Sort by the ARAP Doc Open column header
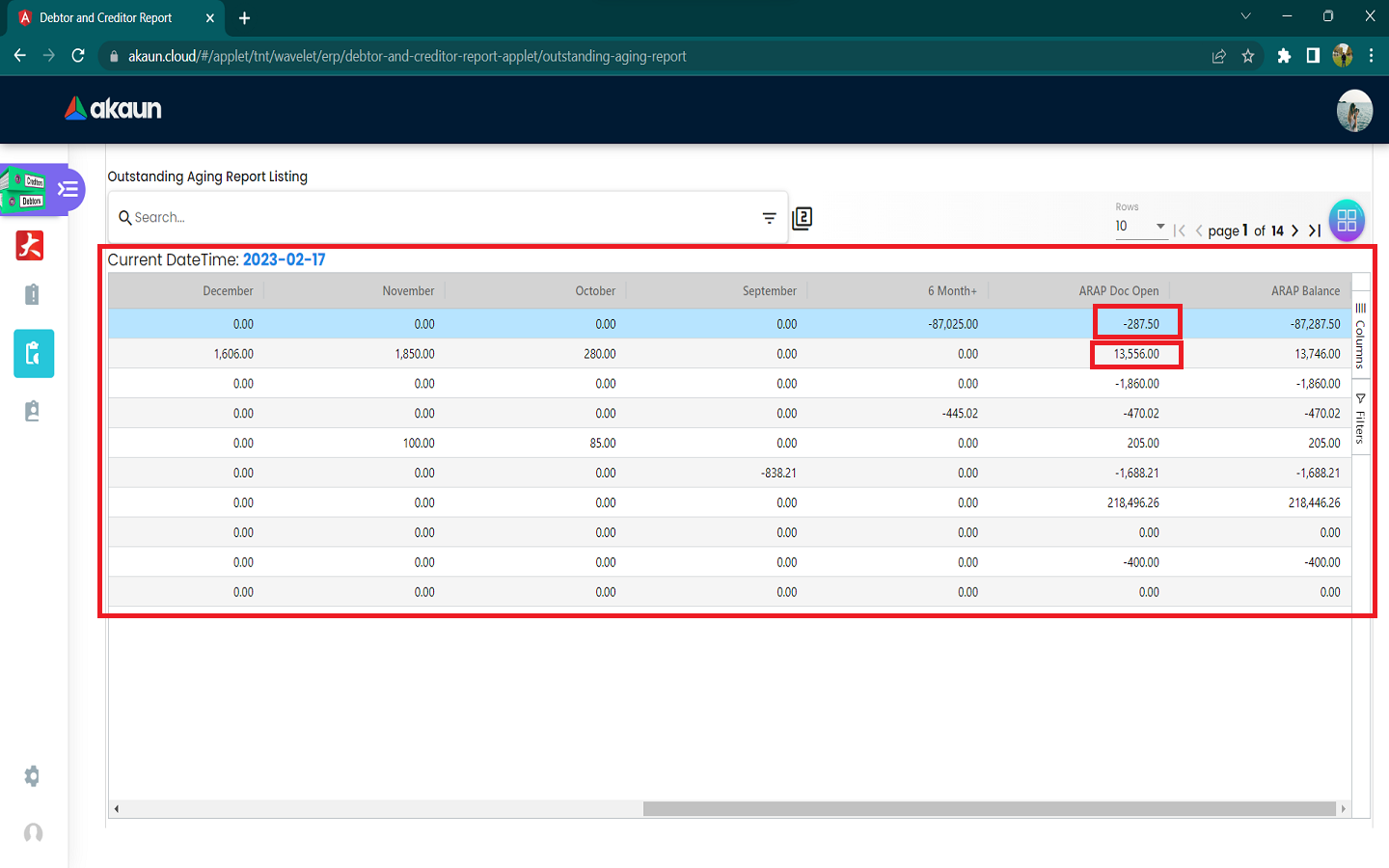The width and height of the screenshot is (1389, 868). click(1118, 291)
